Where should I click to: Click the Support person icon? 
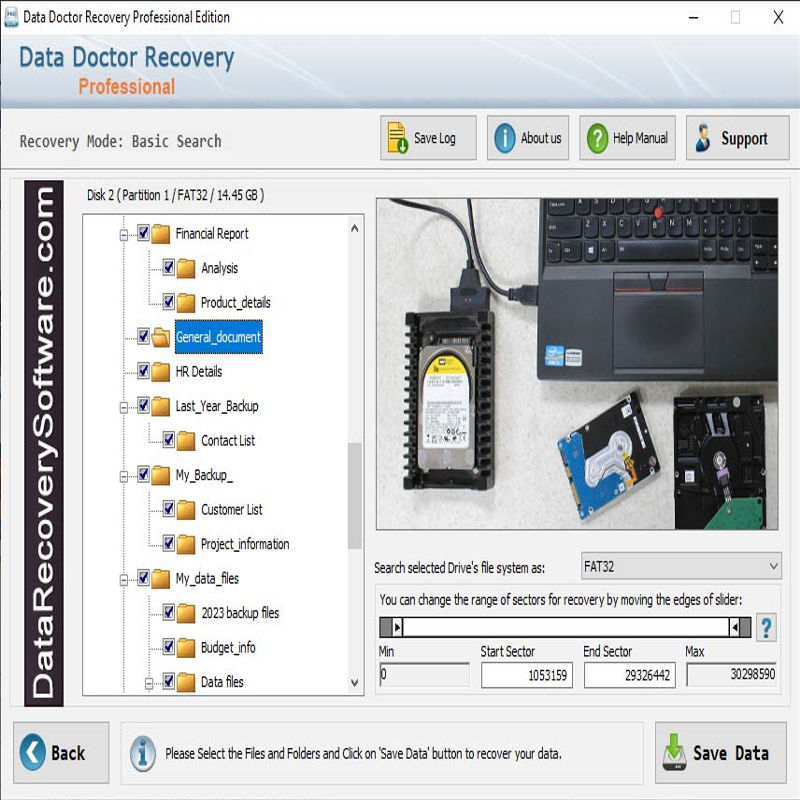pyautogui.click(x=703, y=138)
